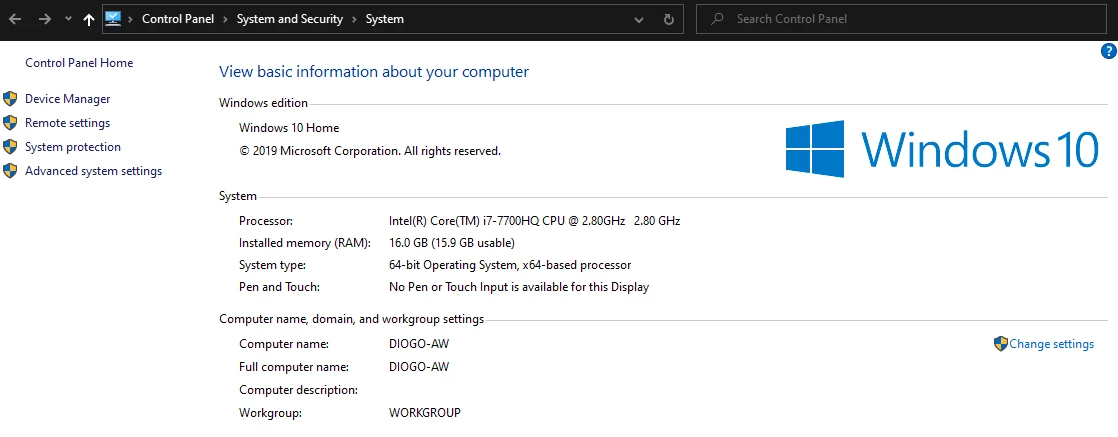Expand chevron between Control Panel and System and Security
The height and width of the screenshot is (437, 1118).
tap(225, 19)
